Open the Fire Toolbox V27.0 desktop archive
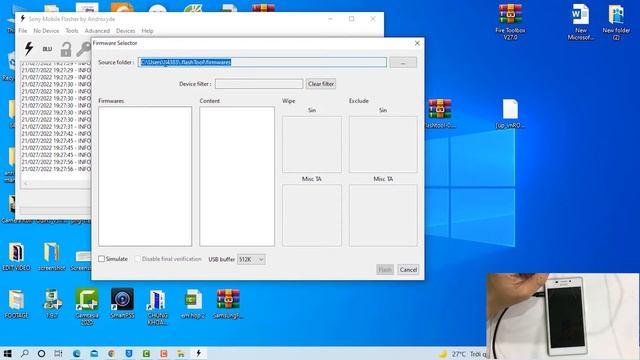The height and width of the screenshot is (360, 640). point(510,22)
